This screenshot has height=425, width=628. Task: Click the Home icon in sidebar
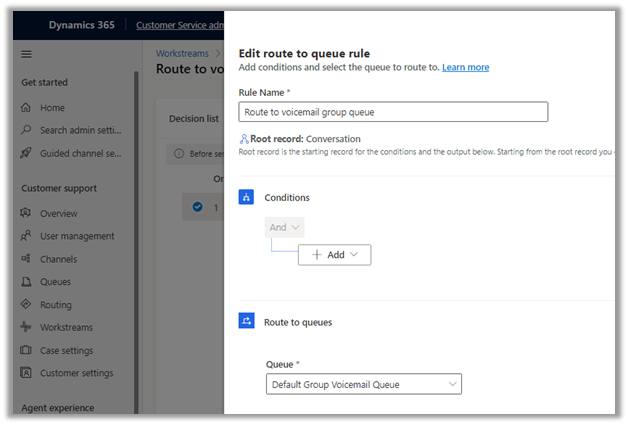click(27, 107)
